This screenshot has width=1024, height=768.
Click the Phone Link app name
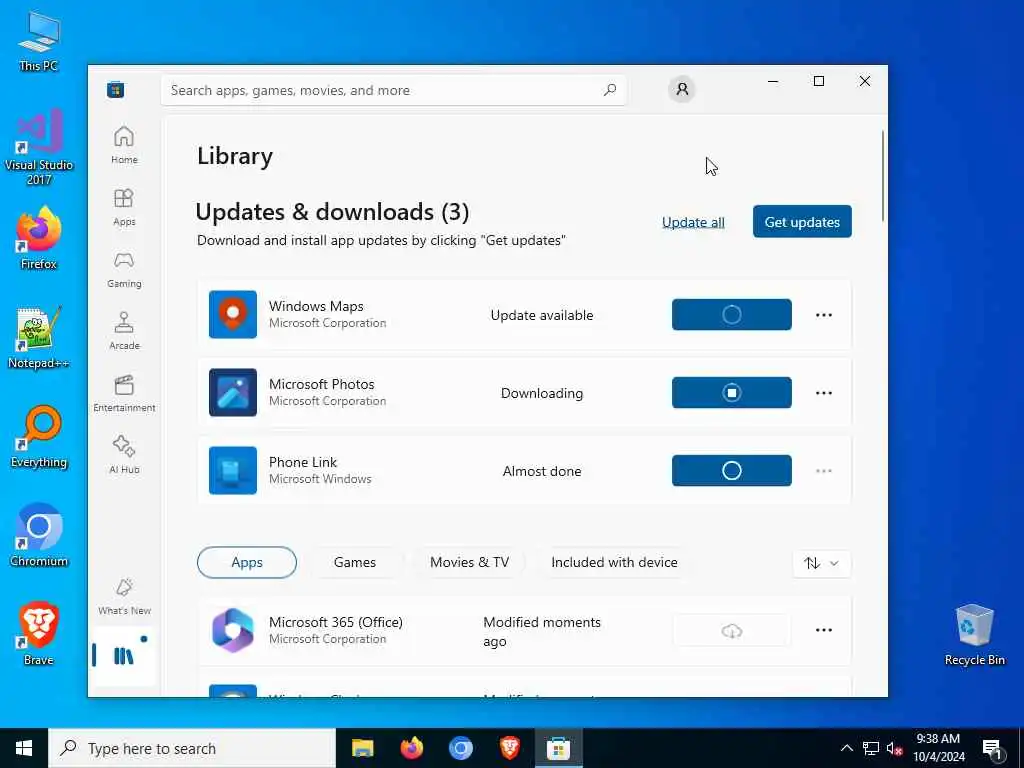302,462
